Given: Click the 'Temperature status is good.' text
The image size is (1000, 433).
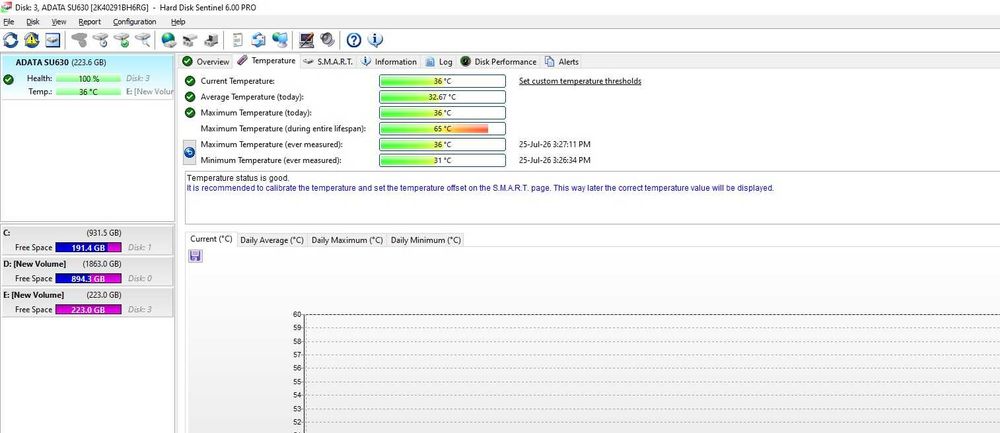Looking at the screenshot, I should pyautogui.click(x=238, y=178).
